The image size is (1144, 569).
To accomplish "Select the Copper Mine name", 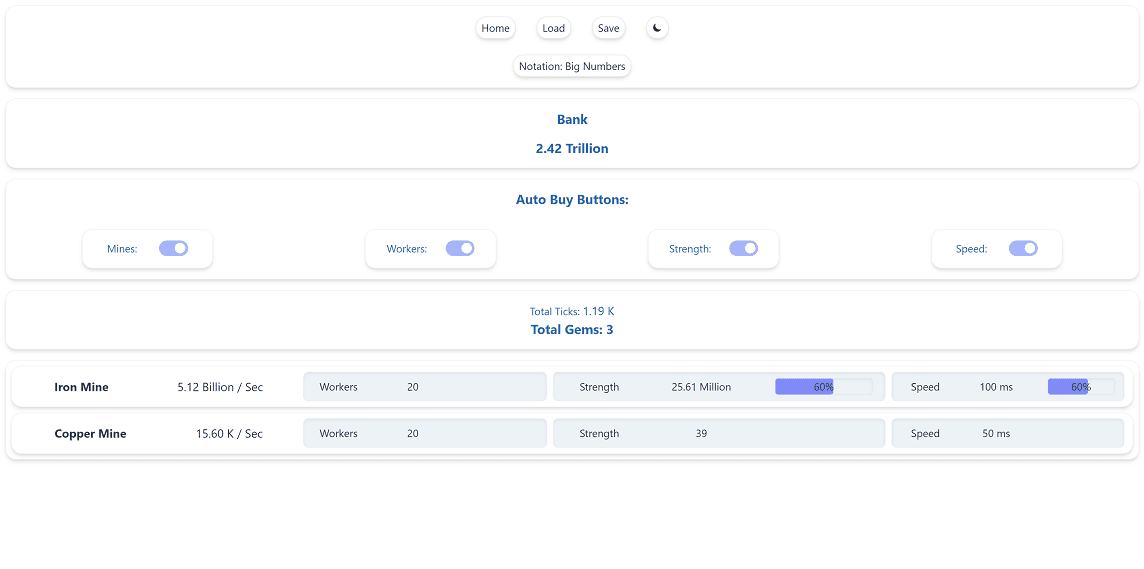I will point(90,434).
